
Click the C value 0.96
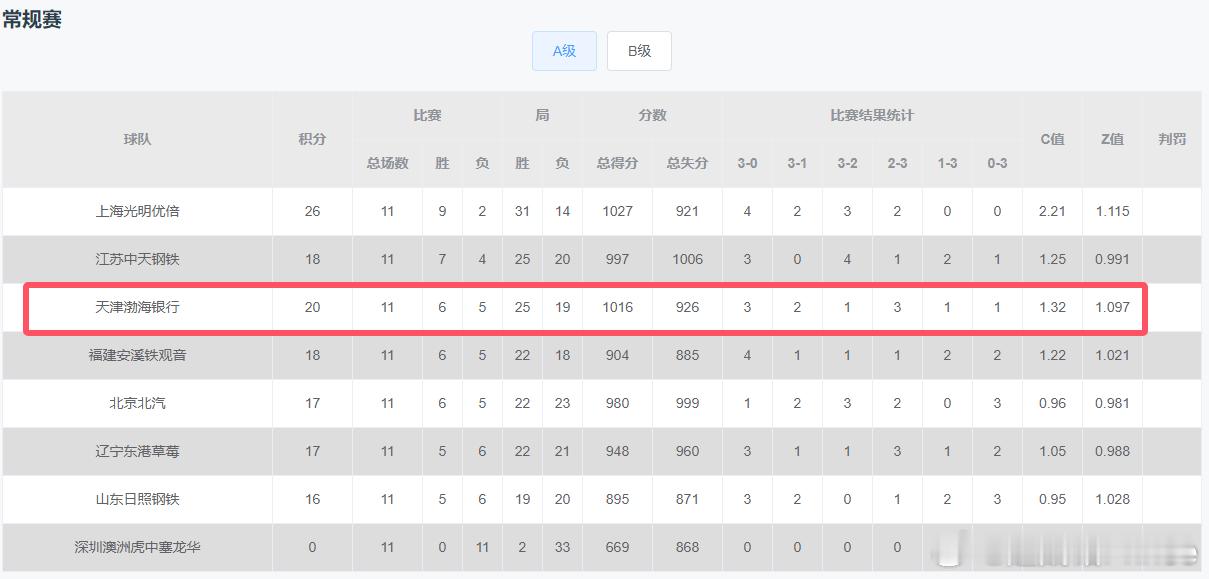(1052, 403)
